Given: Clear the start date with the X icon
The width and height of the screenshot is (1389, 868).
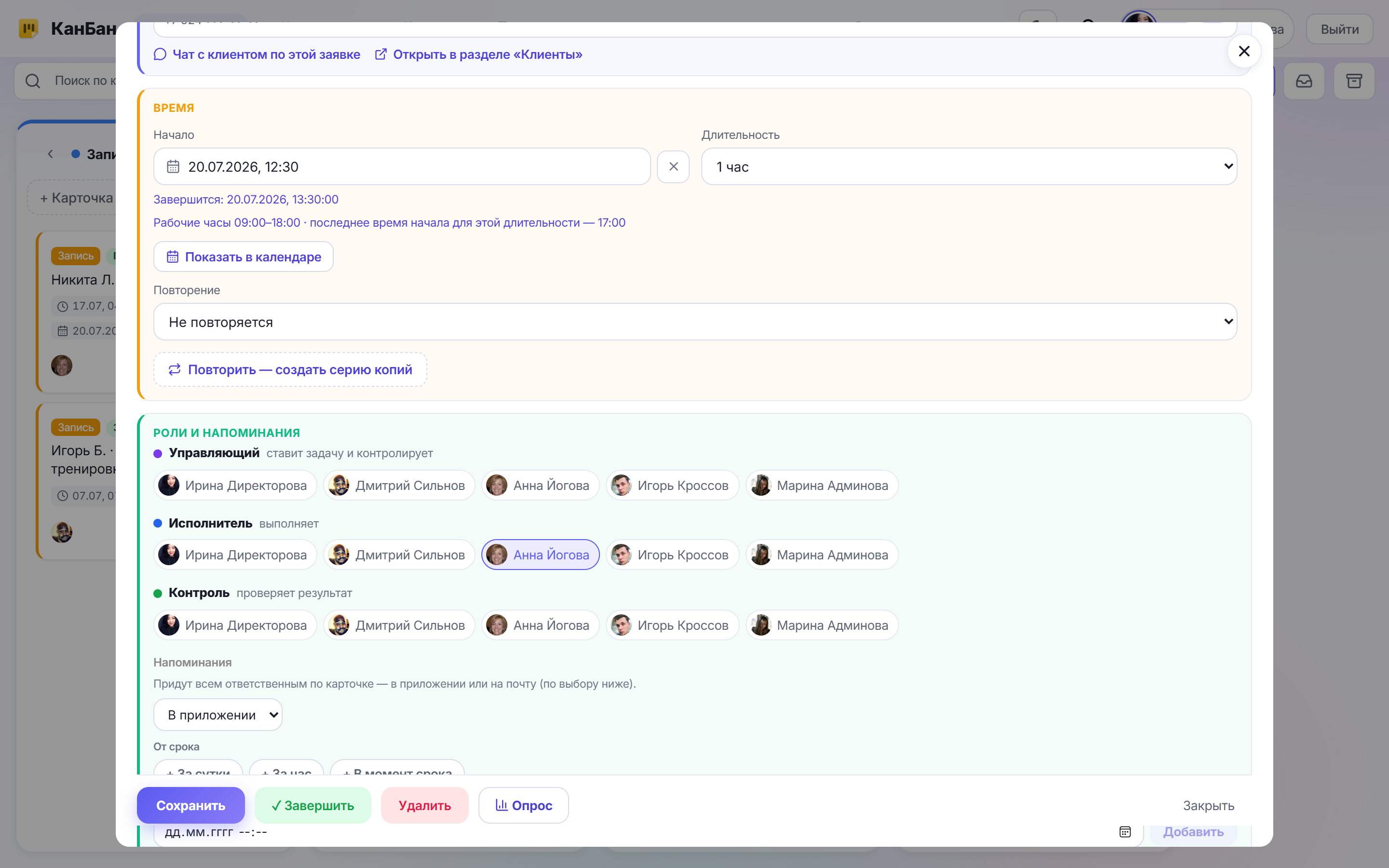Looking at the screenshot, I should tap(673, 166).
